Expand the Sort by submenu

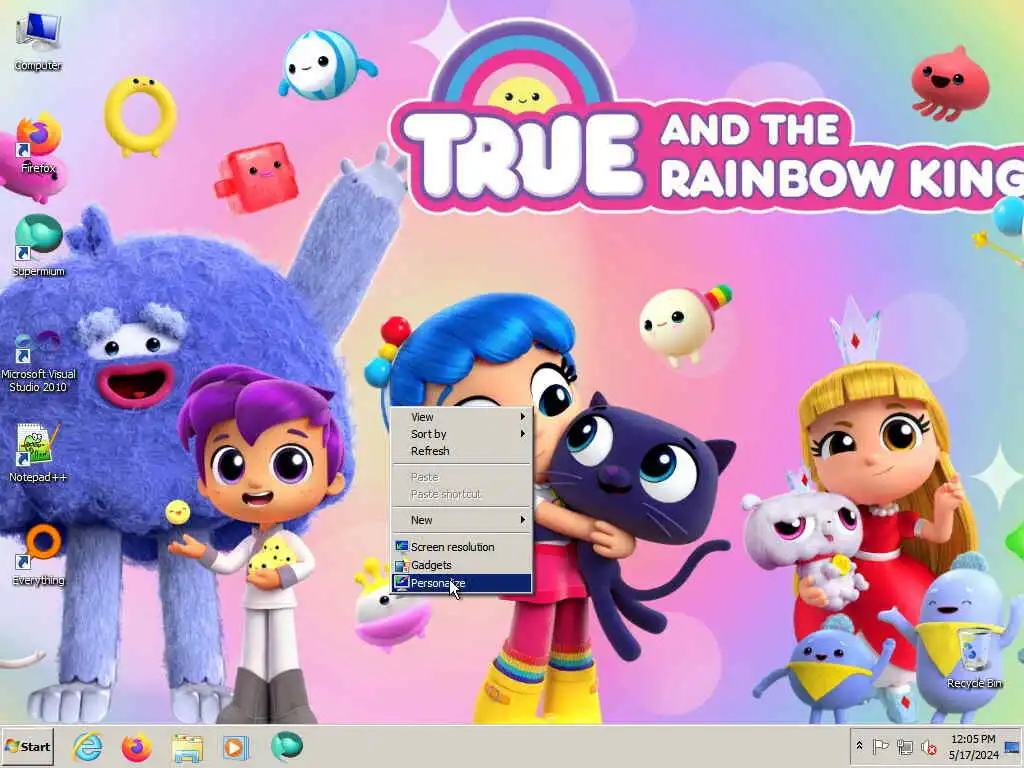(461, 434)
